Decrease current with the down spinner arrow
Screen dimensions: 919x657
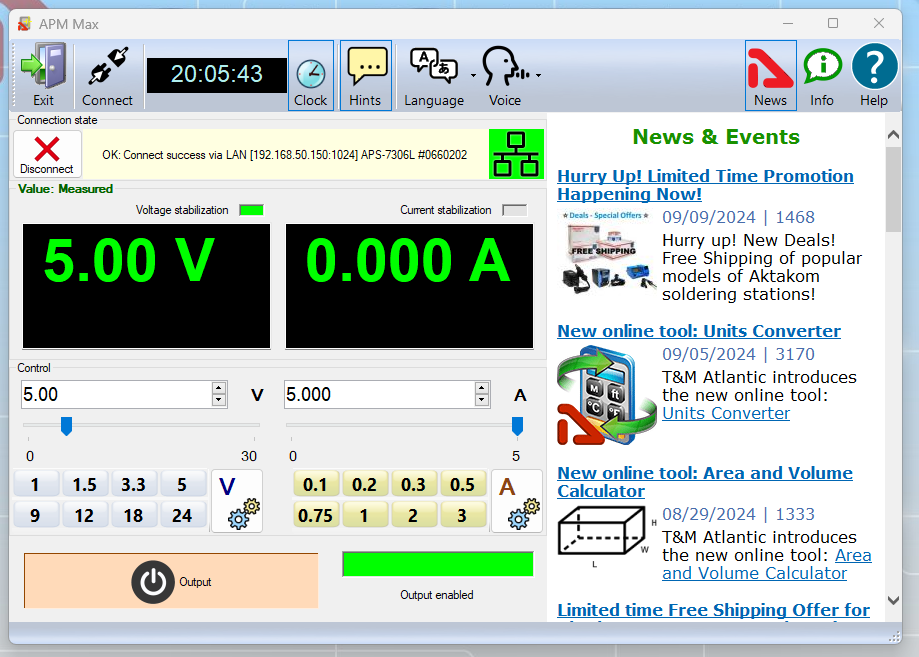coord(482,400)
